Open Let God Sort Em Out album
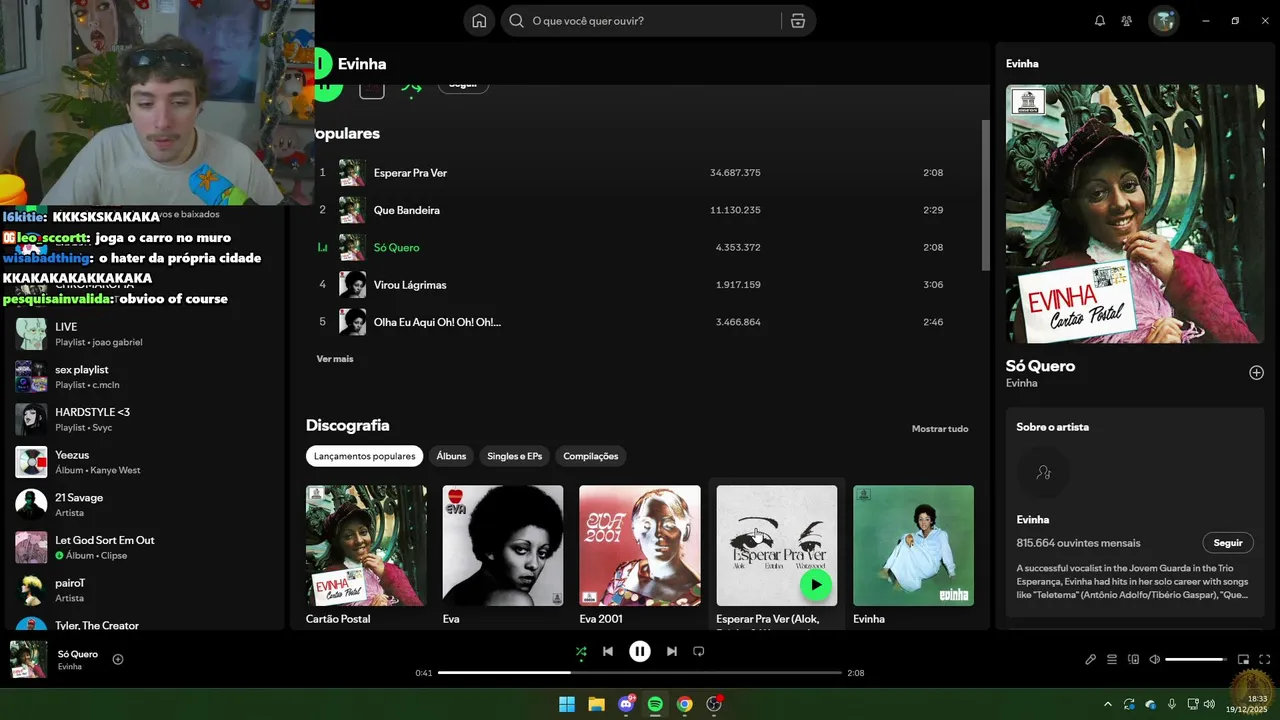 point(145,547)
